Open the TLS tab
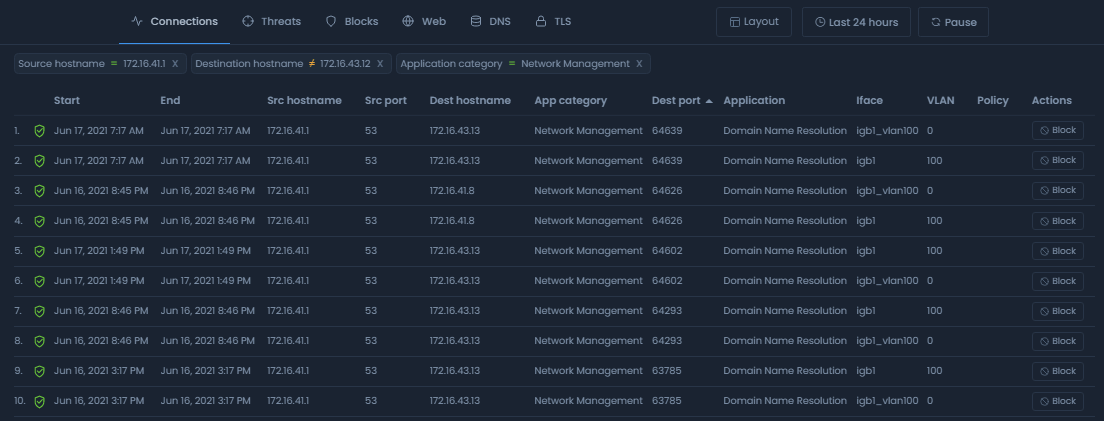The width and height of the screenshot is (1104, 421). [x=553, y=22]
